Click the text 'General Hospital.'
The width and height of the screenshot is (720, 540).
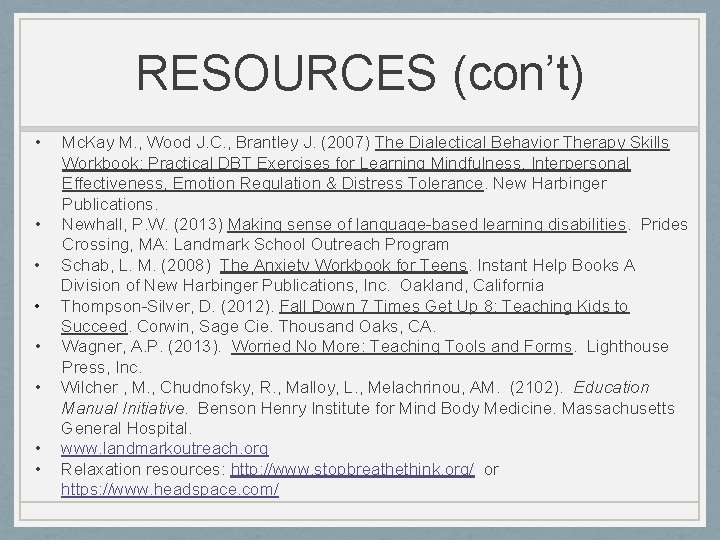[126, 428]
